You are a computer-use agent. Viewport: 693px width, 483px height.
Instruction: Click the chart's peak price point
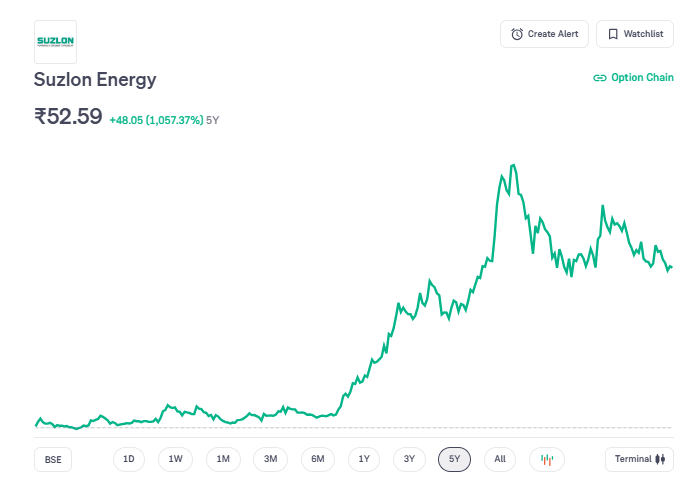(x=513, y=165)
